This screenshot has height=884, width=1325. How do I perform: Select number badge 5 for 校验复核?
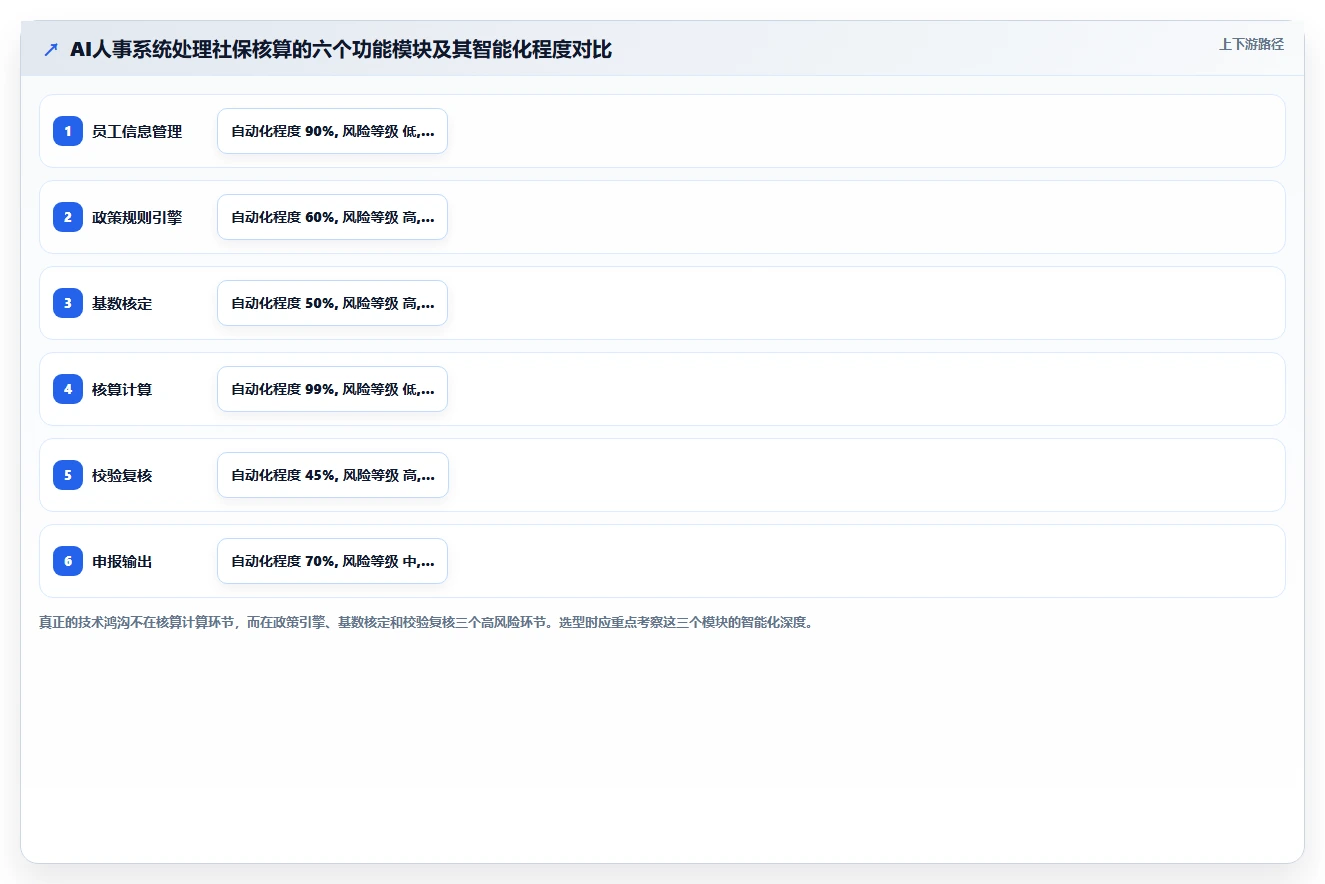pos(68,475)
